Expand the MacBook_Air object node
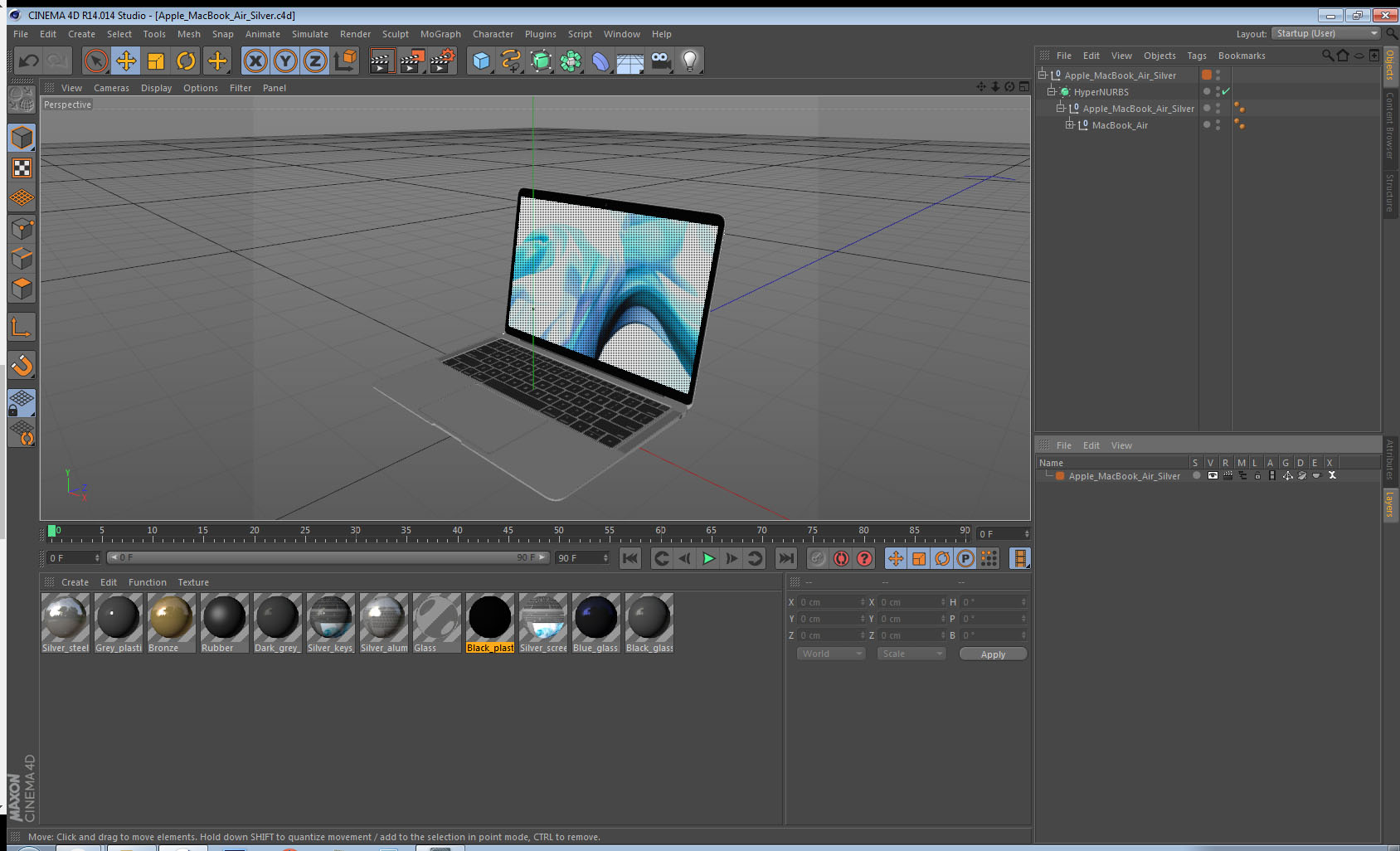 1069,124
